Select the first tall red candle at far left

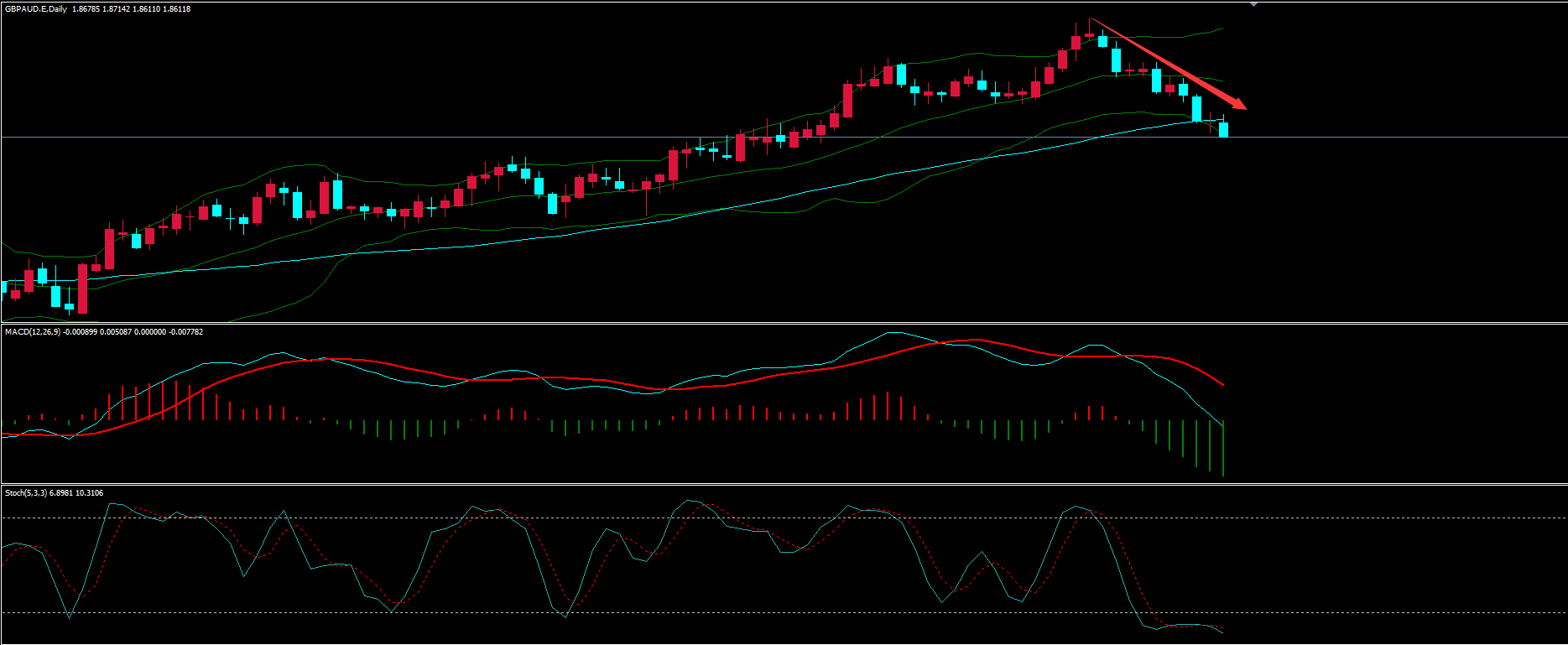[x=82, y=289]
